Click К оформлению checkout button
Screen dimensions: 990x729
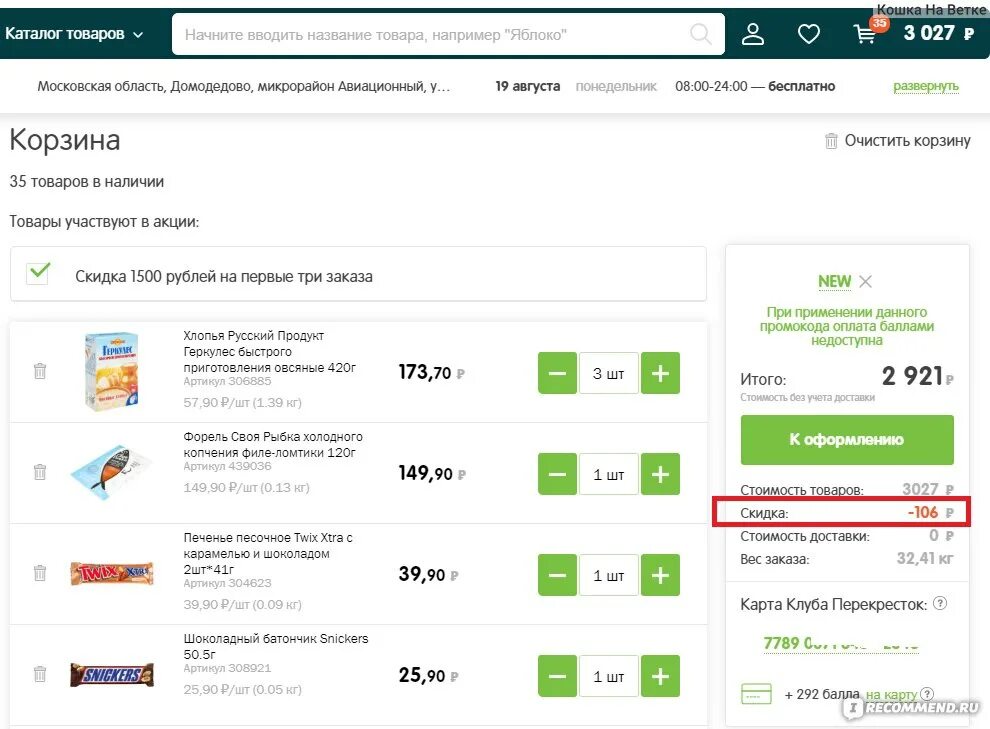(847, 440)
